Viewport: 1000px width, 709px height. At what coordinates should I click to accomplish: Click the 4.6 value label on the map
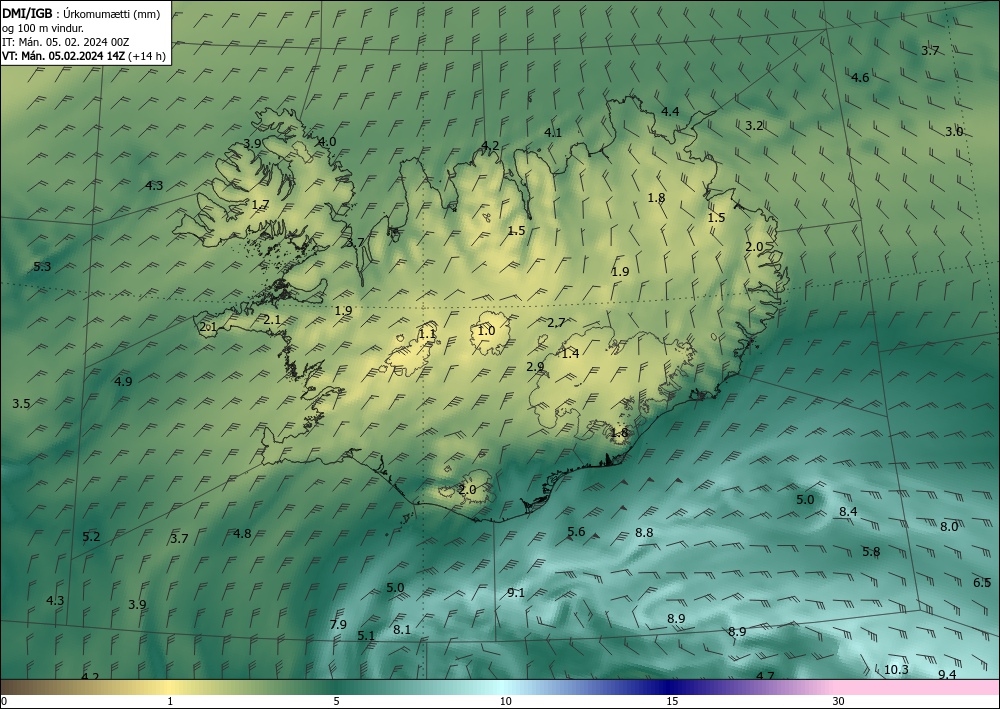tap(860, 78)
